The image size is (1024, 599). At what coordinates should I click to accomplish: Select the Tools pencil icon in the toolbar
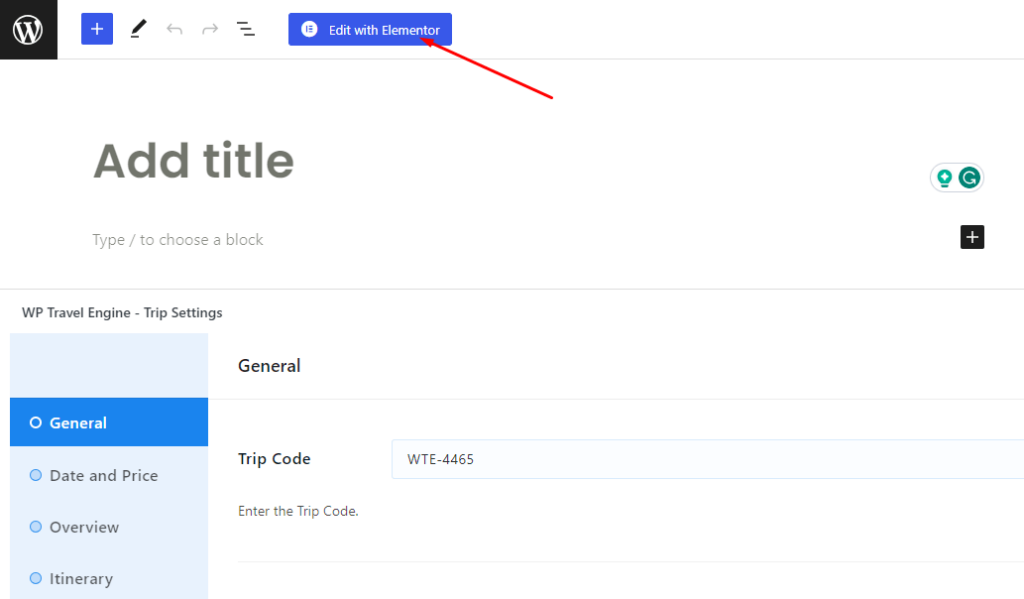137,28
